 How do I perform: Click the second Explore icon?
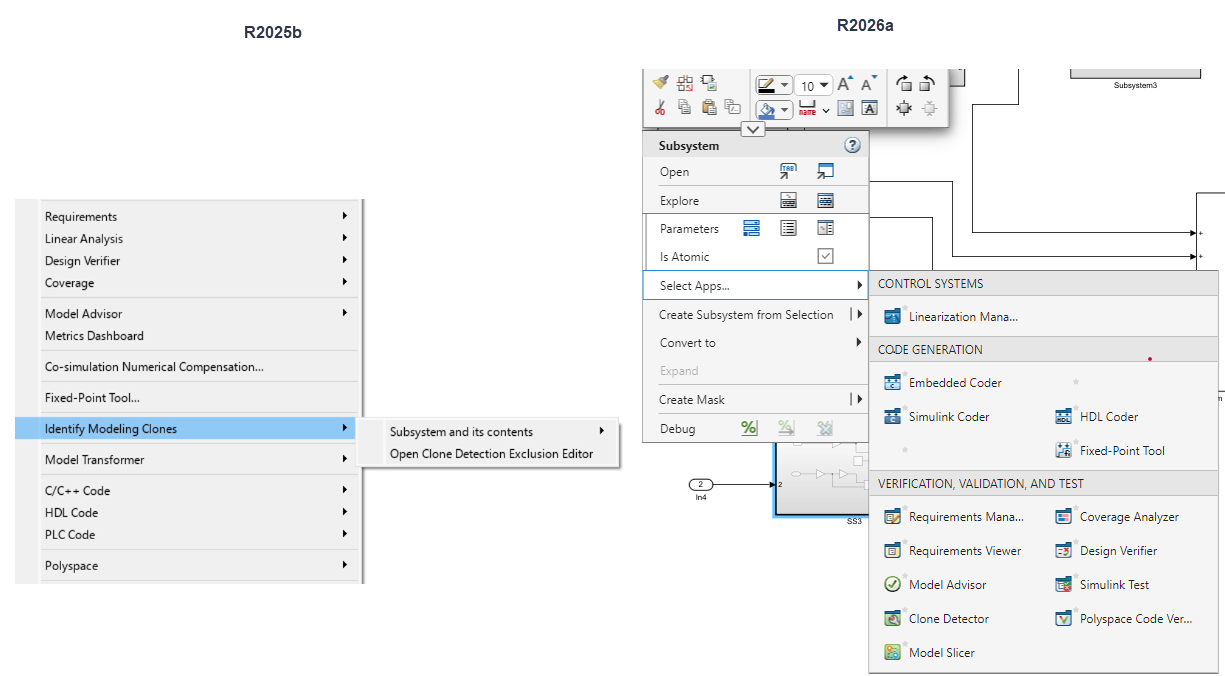click(825, 200)
